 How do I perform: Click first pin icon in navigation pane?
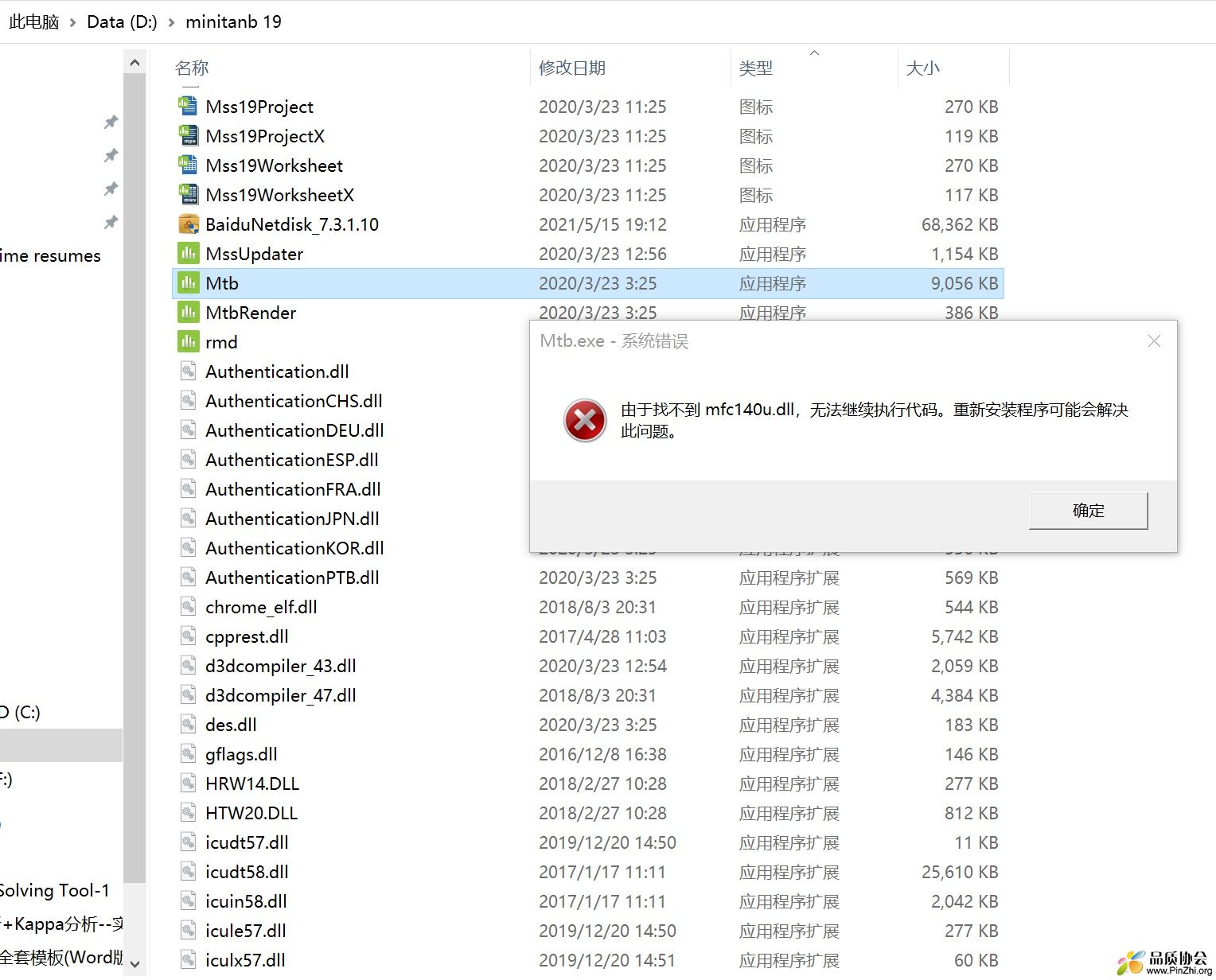coord(111,122)
